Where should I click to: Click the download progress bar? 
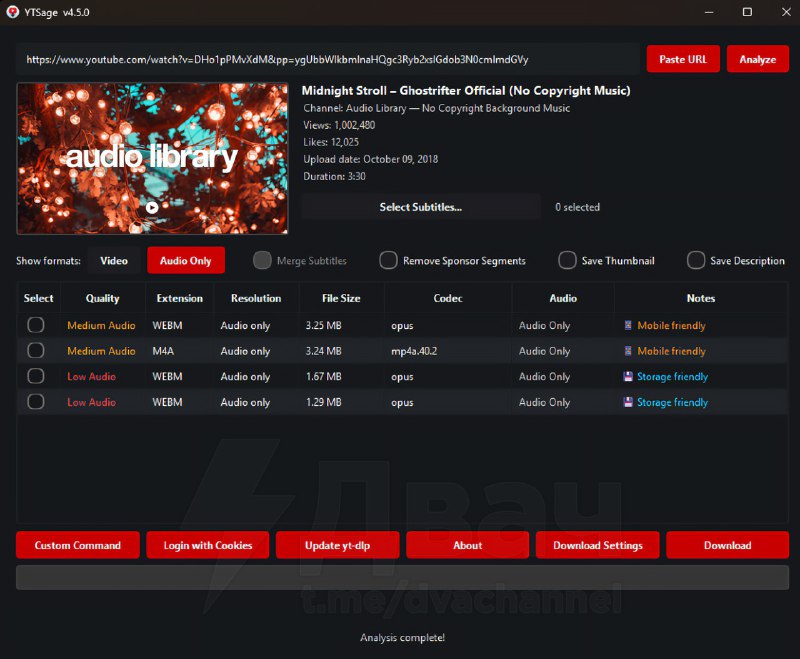pos(403,577)
